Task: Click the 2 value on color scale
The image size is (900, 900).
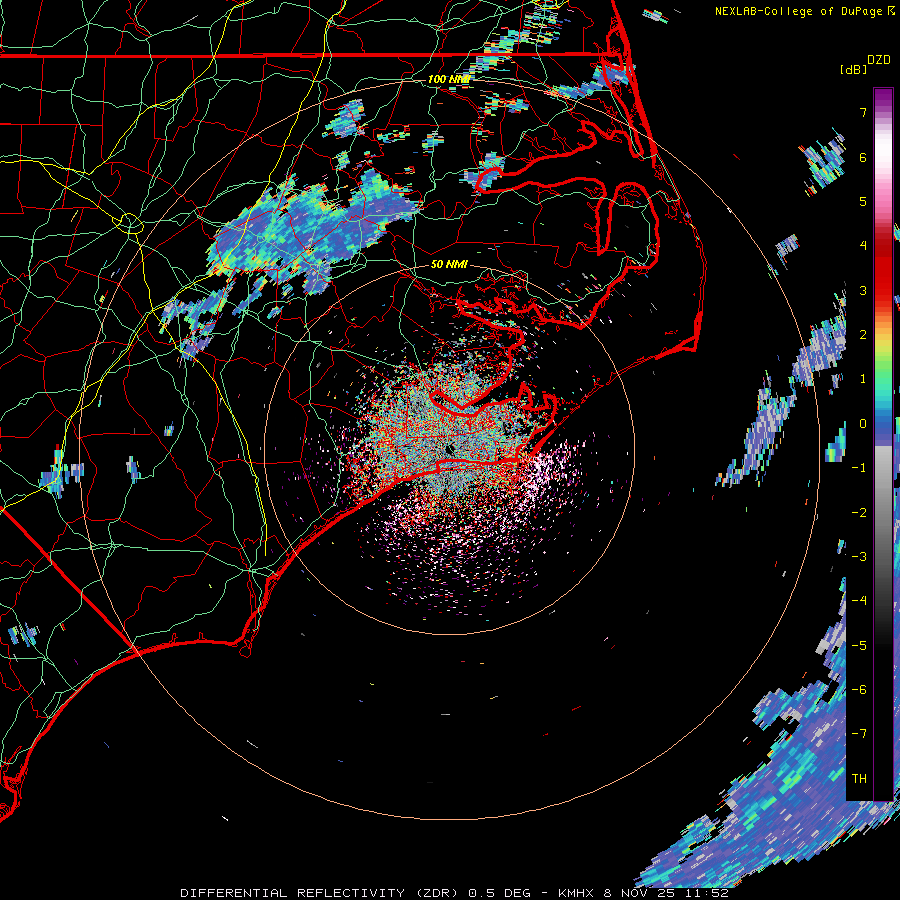Action: tap(863, 335)
